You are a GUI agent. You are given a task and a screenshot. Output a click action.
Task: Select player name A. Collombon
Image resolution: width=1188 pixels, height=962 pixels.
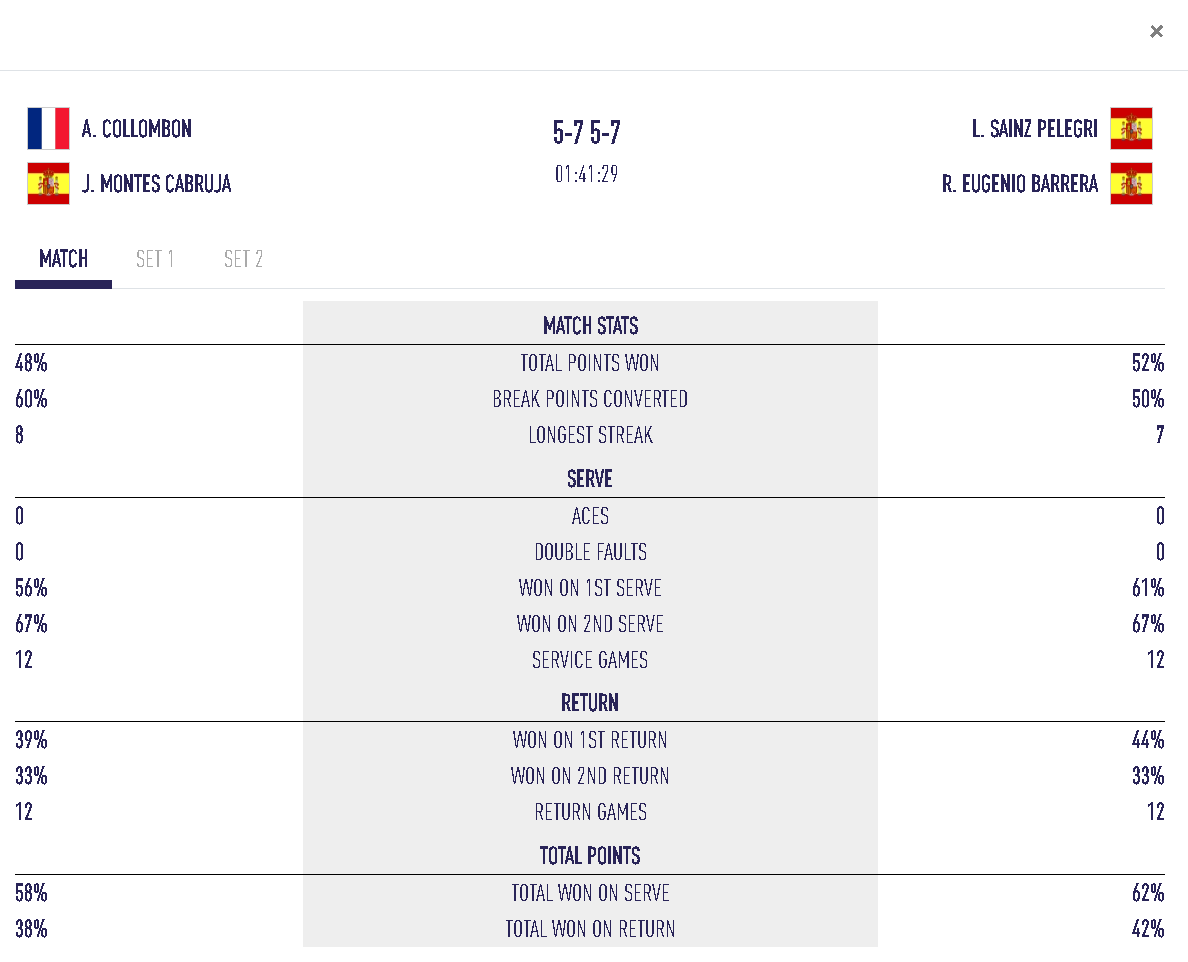click(x=137, y=129)
